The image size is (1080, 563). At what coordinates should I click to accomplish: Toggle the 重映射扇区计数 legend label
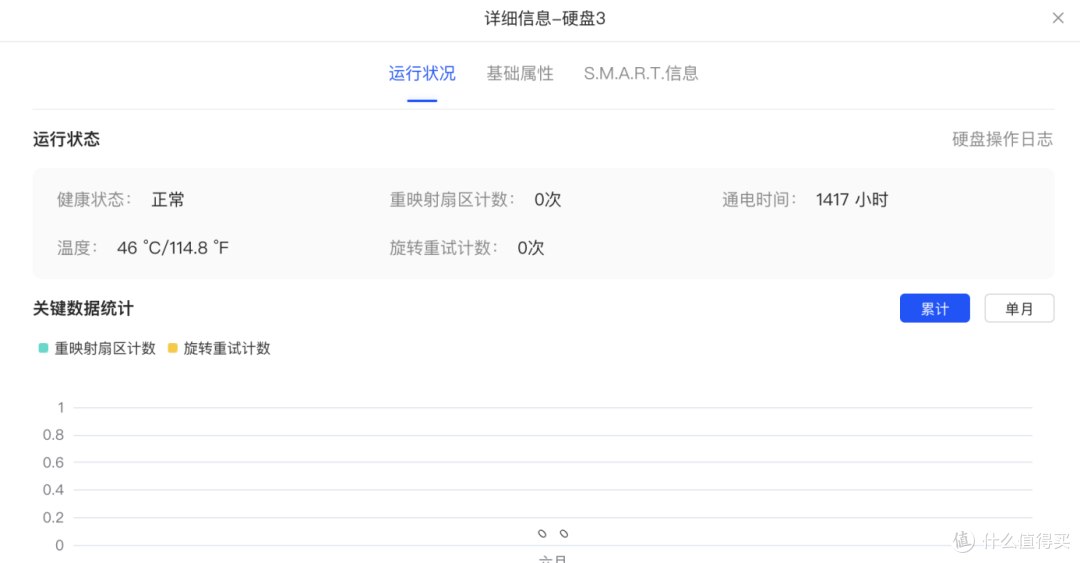click(x=105, y=349)
